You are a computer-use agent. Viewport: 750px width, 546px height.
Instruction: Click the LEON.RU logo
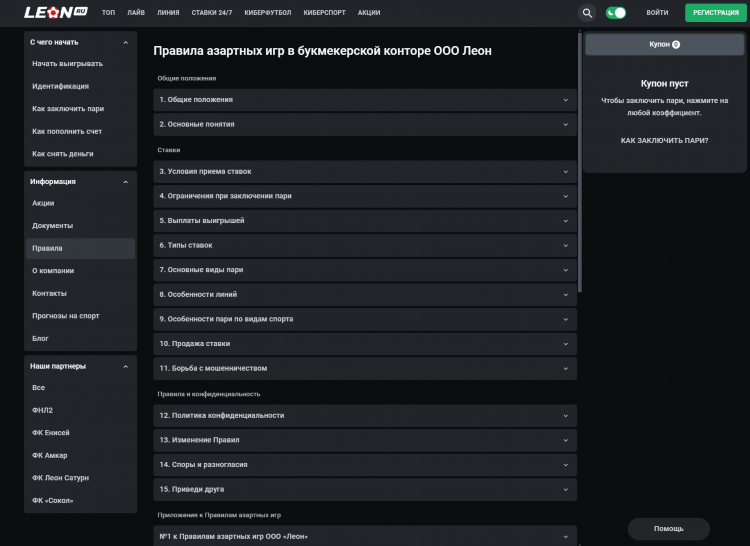pos(55,12)
